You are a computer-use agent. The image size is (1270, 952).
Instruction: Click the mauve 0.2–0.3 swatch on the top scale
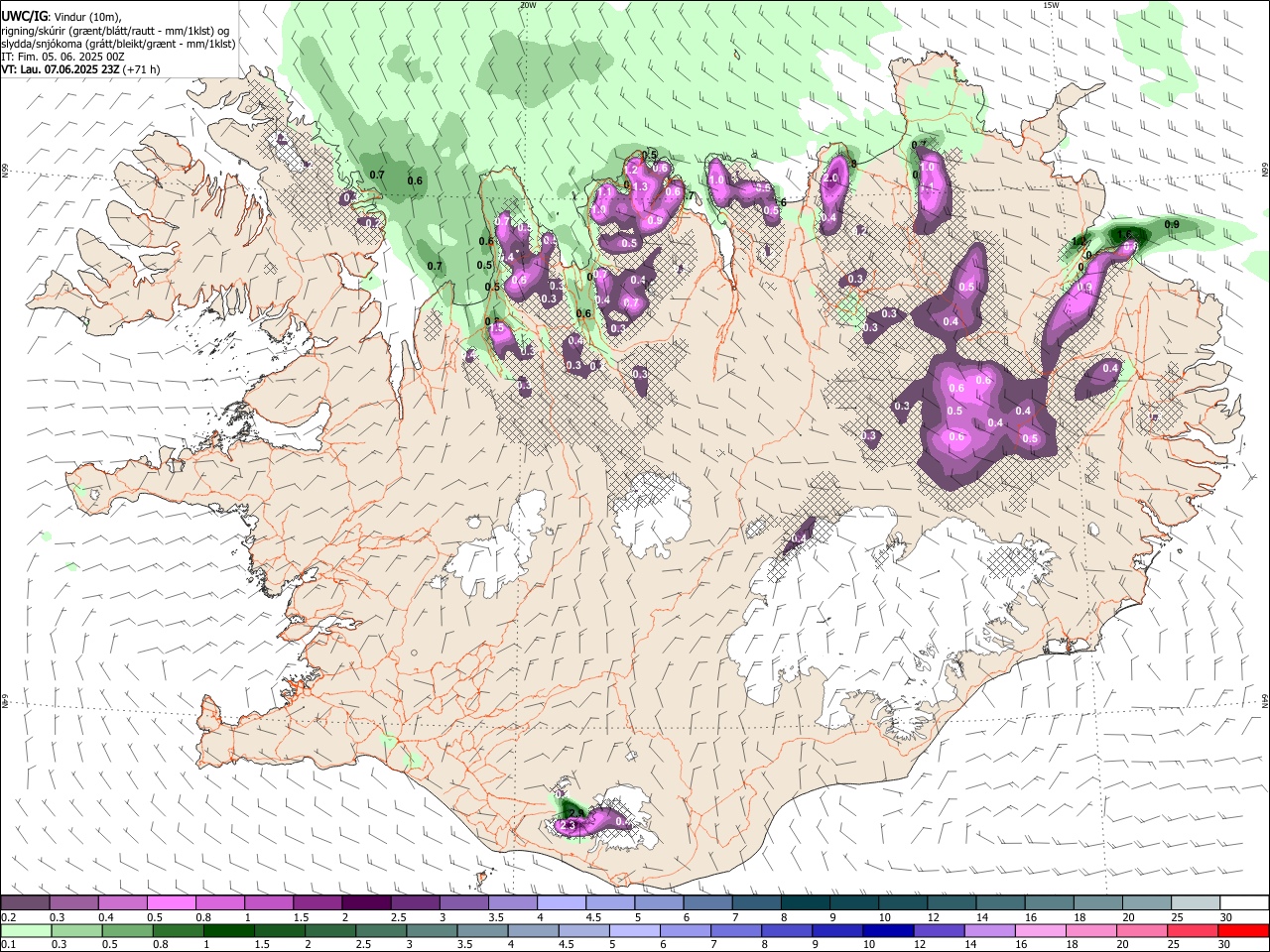point(25,903)
